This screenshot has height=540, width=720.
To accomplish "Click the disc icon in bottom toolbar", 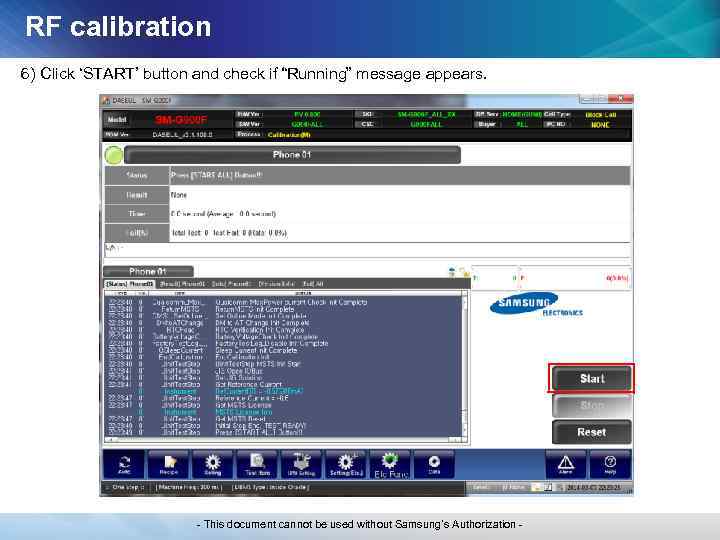I will pyautogui.click(x=434, y=464).
